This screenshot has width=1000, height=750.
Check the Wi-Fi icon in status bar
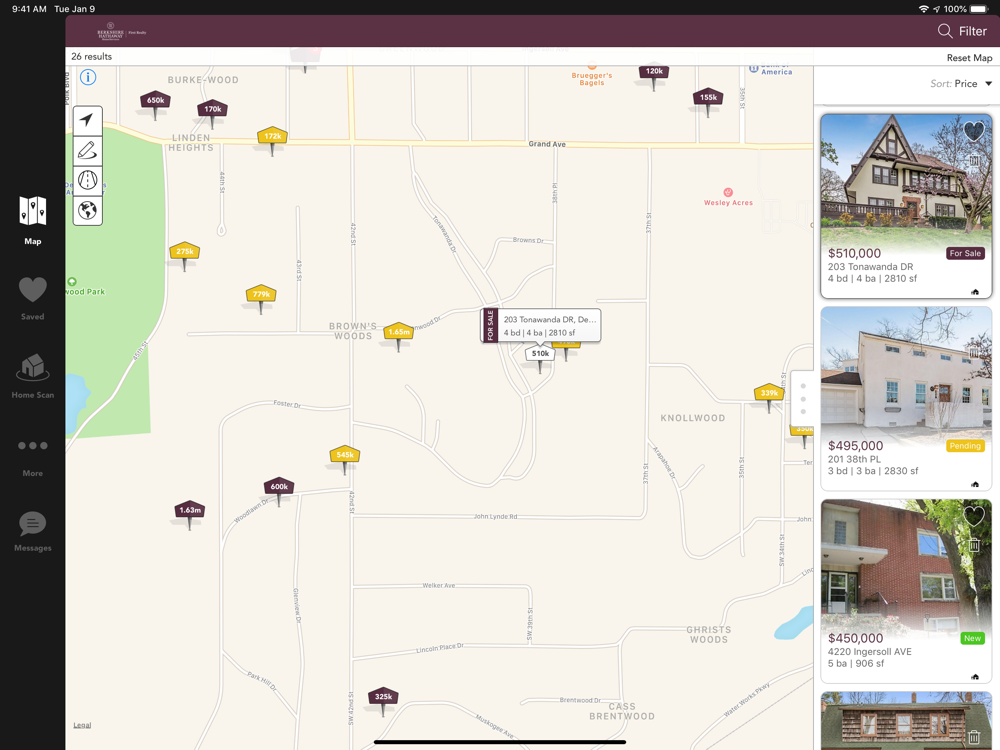pos(923,9)
